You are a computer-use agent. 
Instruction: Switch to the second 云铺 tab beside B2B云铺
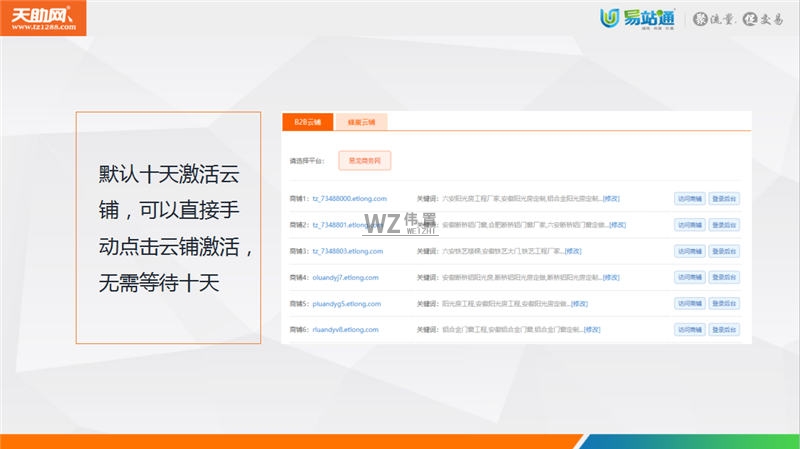coord(361,122)
